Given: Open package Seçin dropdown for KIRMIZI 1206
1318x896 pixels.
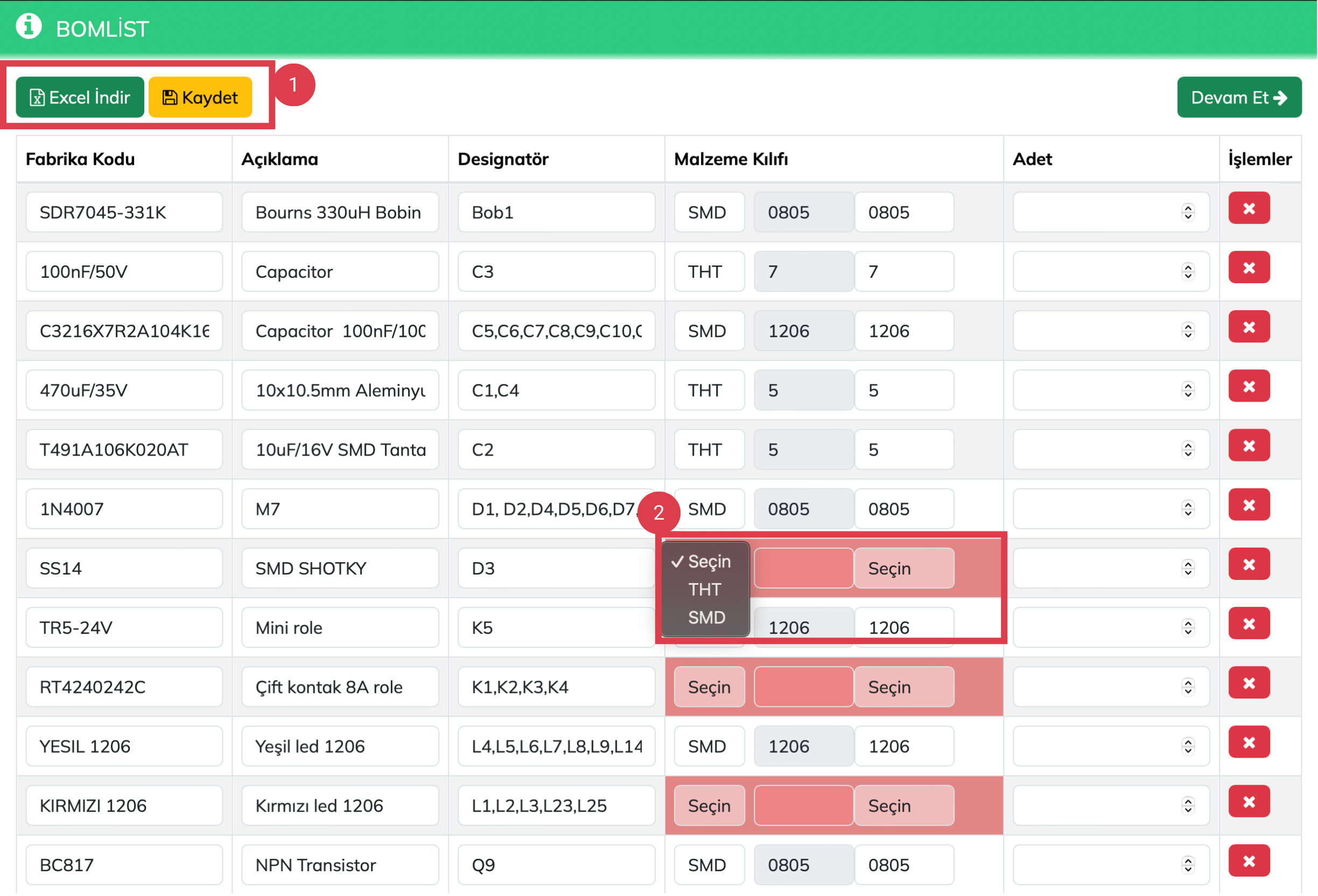Looking at the screenshot, I should coord(904,806).
